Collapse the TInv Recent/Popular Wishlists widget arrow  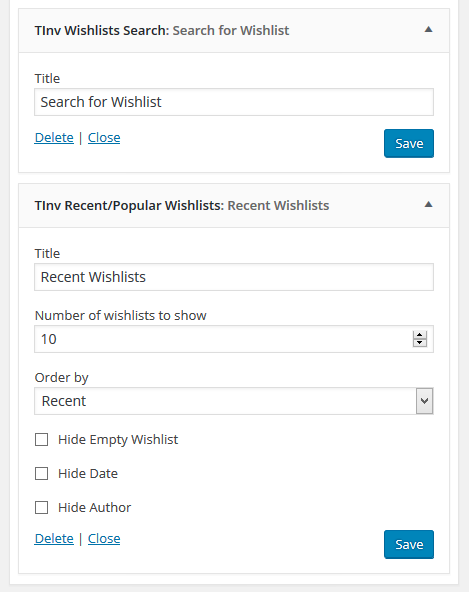point(428,205)
